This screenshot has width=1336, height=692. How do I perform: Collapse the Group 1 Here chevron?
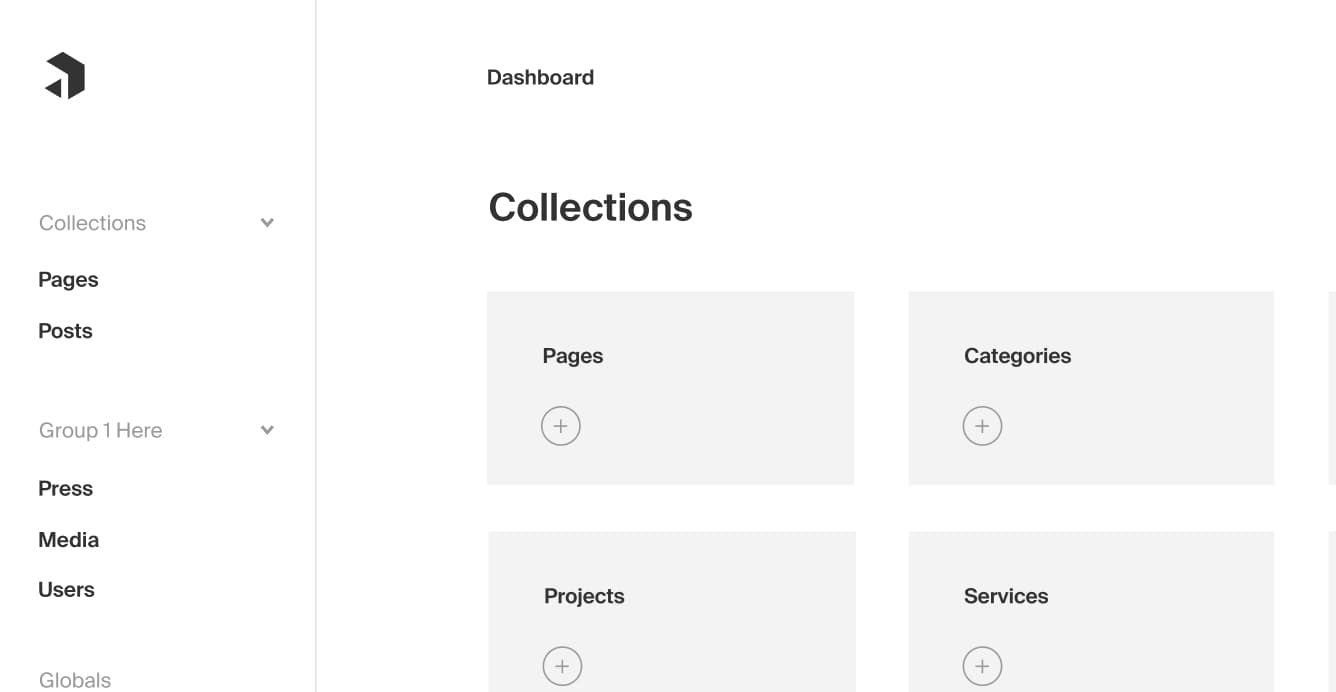pos(267,430)
